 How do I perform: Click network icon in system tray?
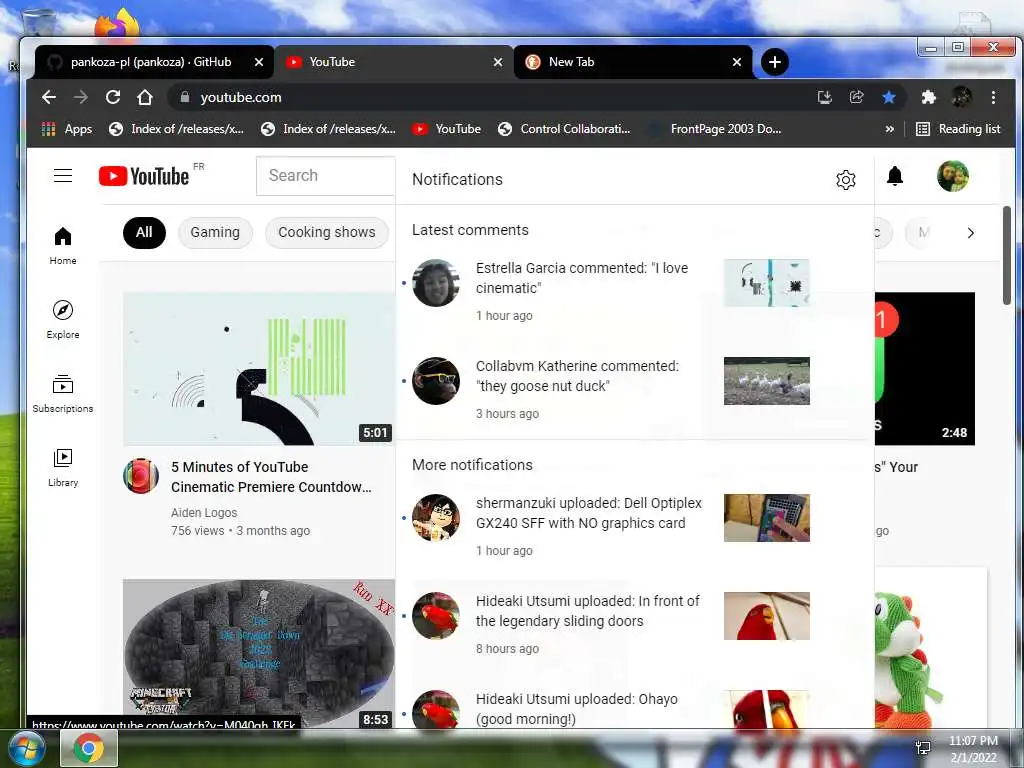[x=923, y=748]
